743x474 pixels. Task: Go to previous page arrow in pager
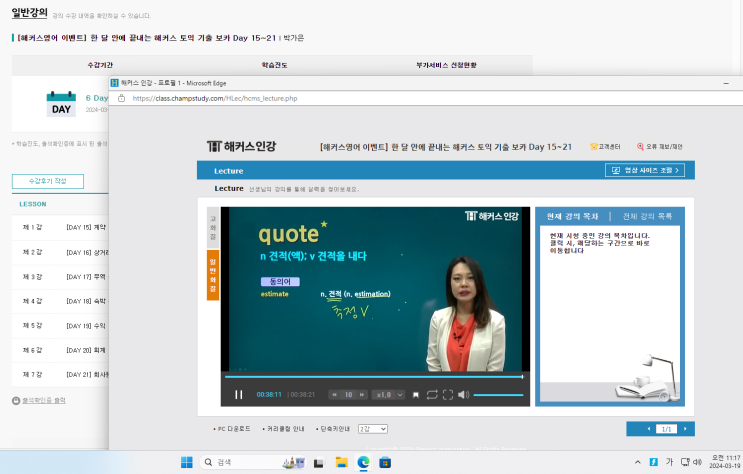pyautogui.click(x=649, y=429)
